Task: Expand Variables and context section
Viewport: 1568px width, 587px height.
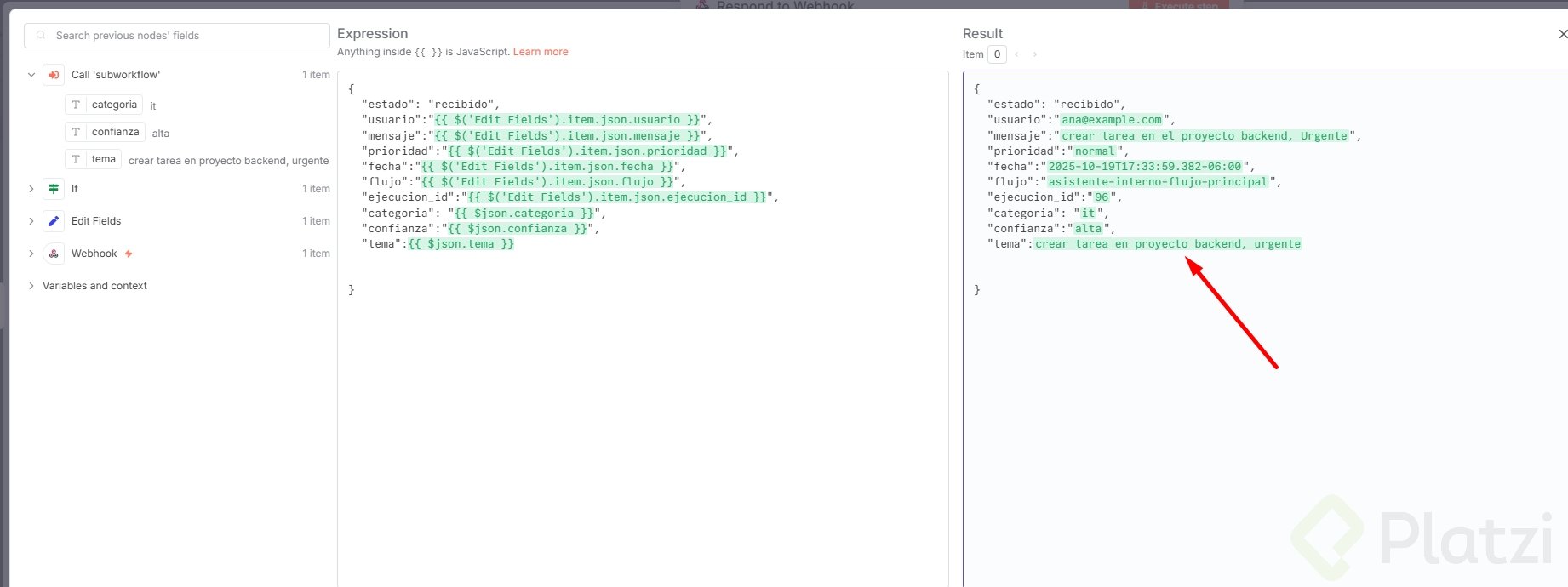Action: [x=31, y=286]
